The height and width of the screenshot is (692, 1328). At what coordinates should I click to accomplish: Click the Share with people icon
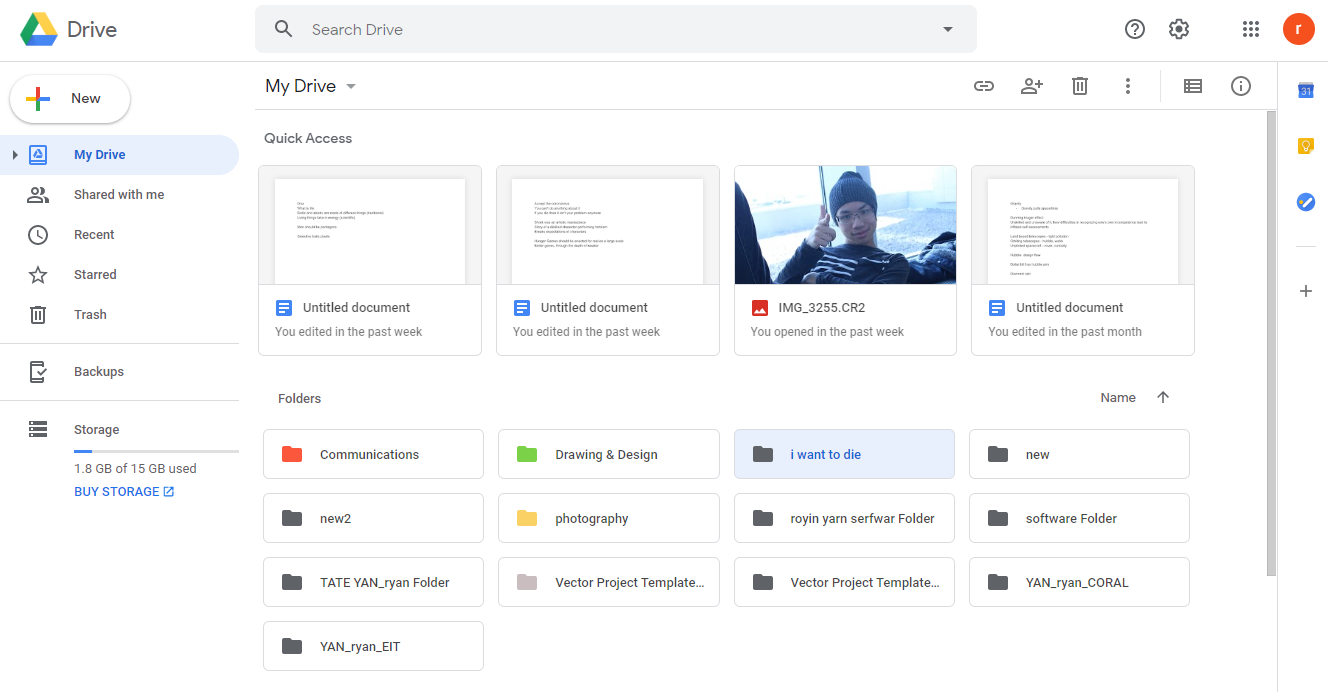(x=1032, y=86)
